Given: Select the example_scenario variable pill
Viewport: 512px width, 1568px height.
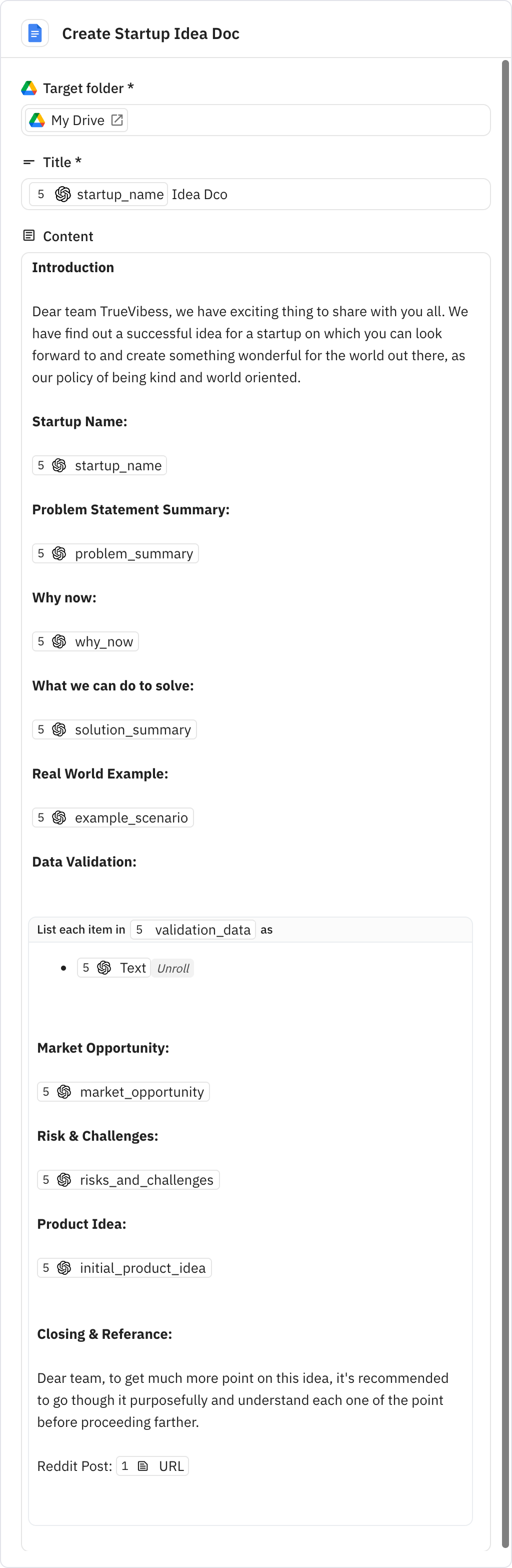Looking at the screenshot, I should click(112, 818).
